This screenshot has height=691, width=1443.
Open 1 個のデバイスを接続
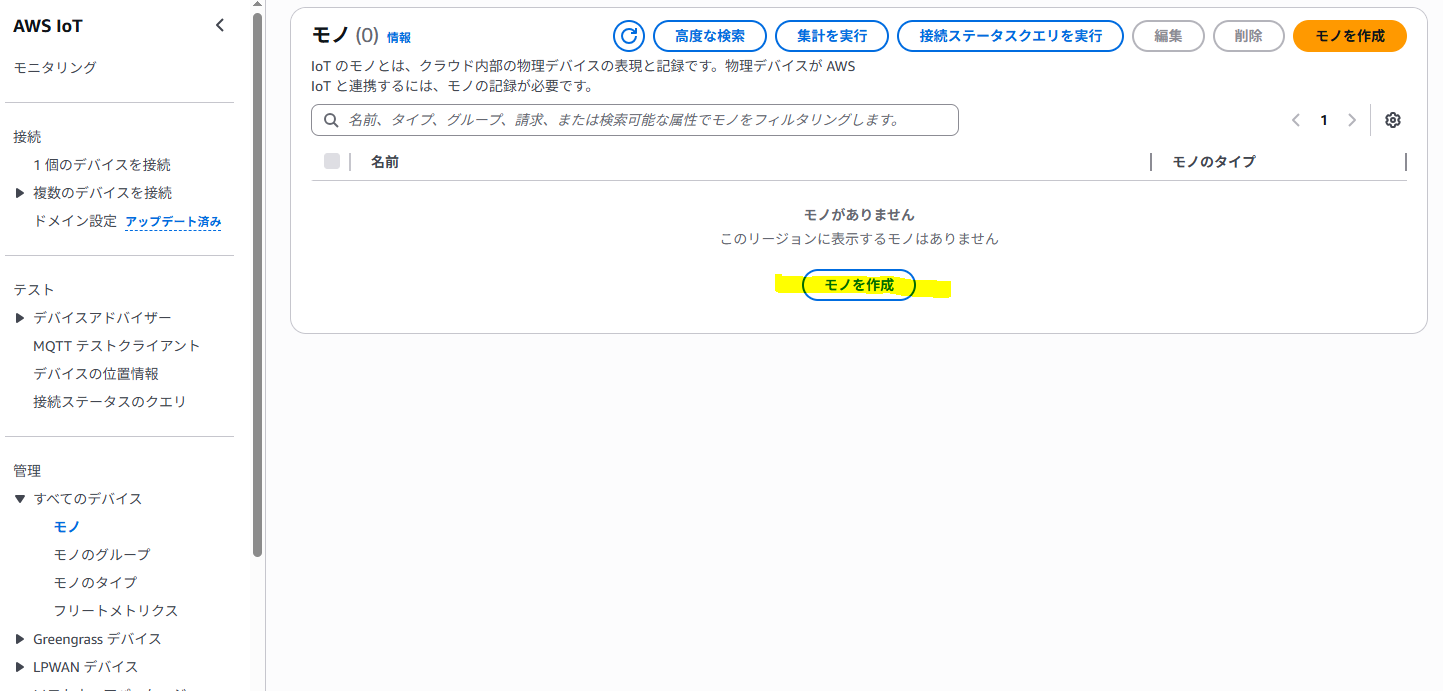point(102,165)
